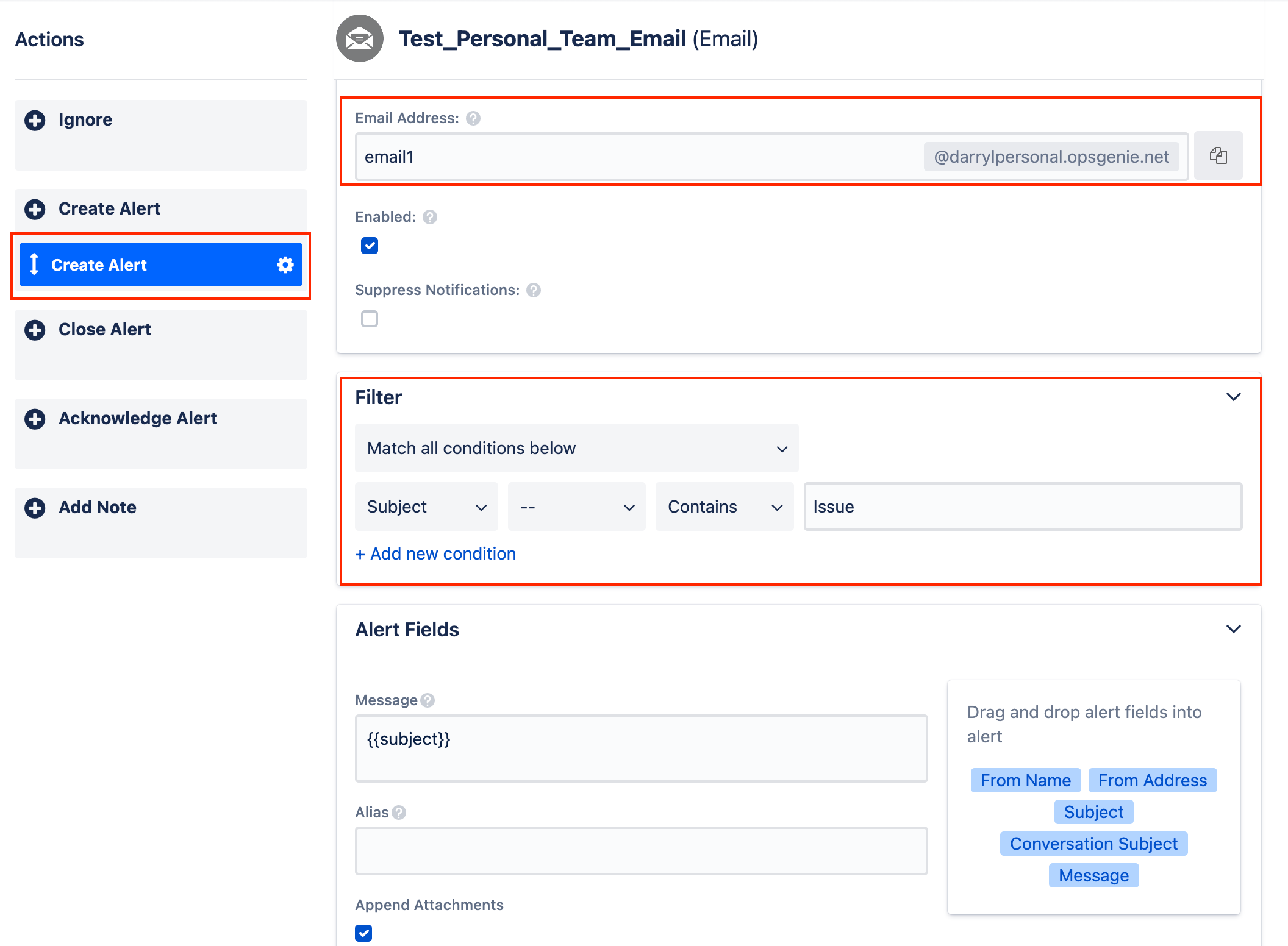Select the Close Alert action
Screen dimensions: 1288x946
coord(161,345)
